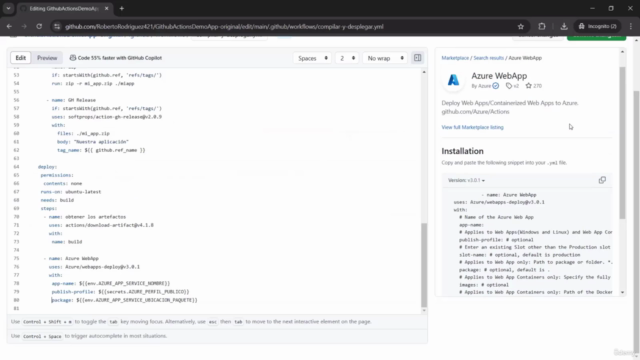Viewport: 640px width, 360px height.
Task: Open the browser extensions puzzle icon
Action: click(x=542, y=27)
